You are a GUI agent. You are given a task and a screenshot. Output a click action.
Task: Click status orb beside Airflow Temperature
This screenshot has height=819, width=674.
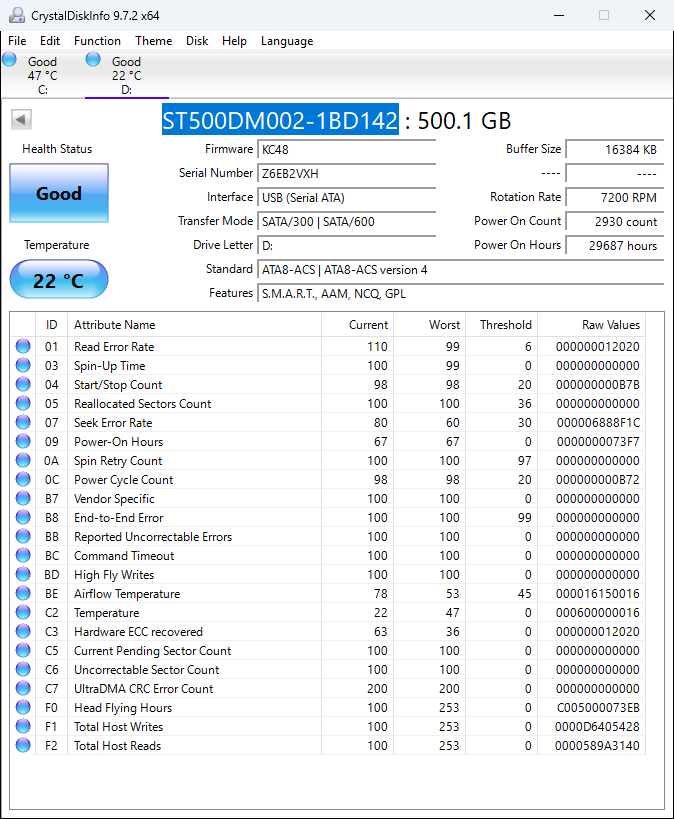[x=23, y=593]
